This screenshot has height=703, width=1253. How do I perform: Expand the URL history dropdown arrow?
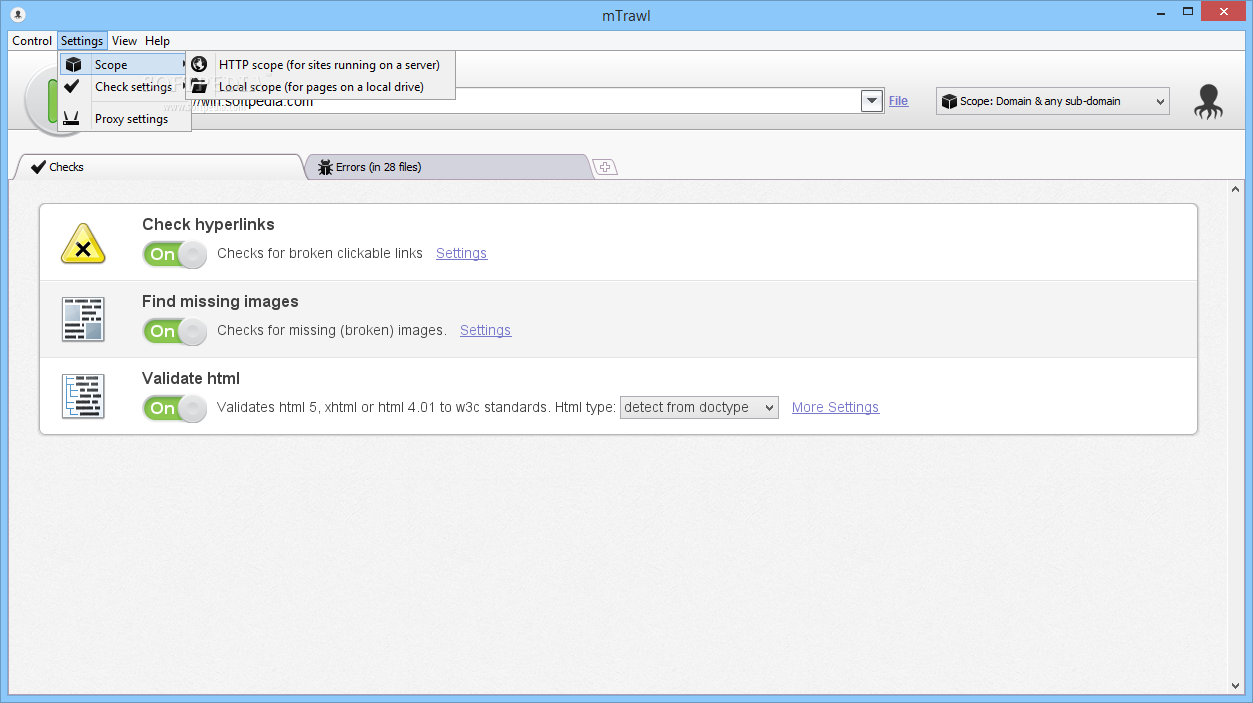[x=872, y=100]
